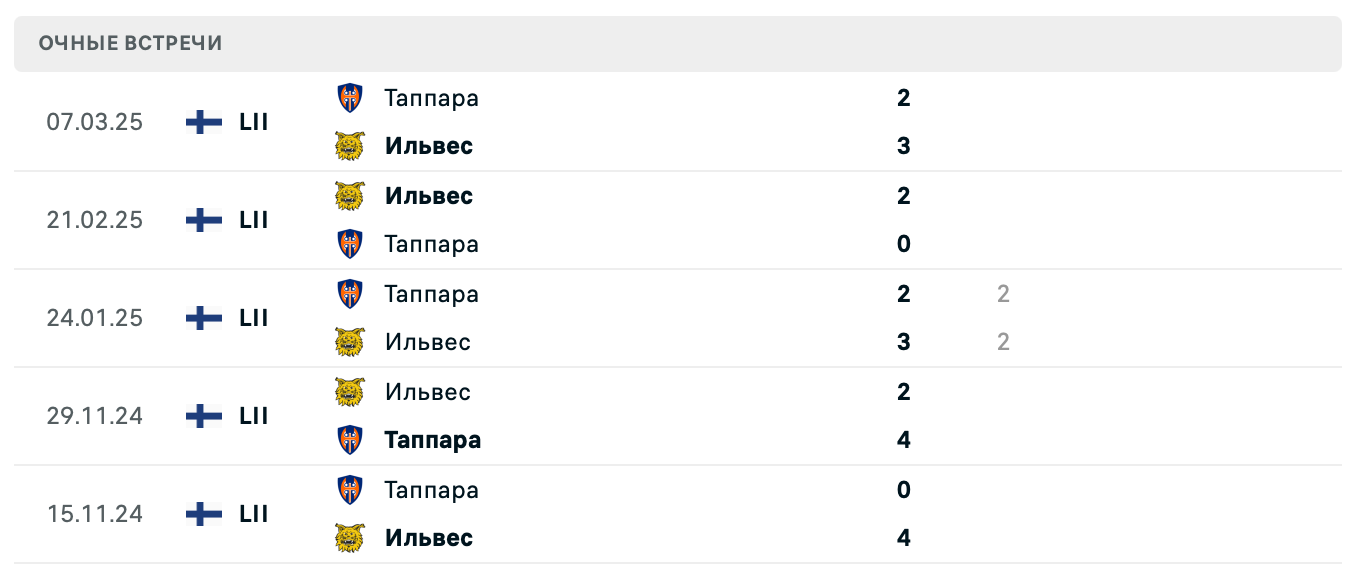Click Ilves logo in 15.11.24 match
The image size is (1356, 576).
(x=349, y=538)
